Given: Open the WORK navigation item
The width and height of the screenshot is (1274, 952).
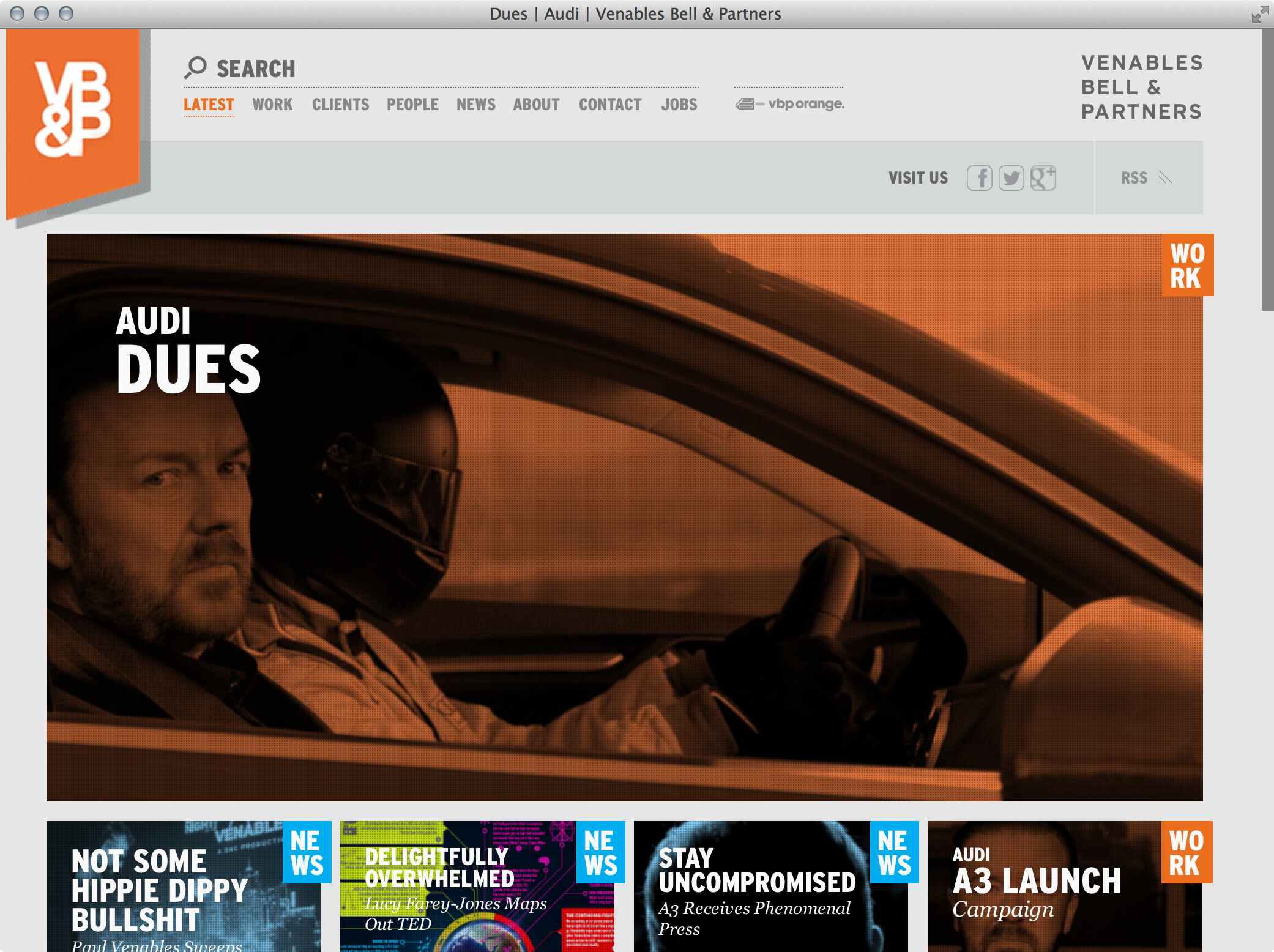Looking at the screenshot, I should tap(272, 105).
